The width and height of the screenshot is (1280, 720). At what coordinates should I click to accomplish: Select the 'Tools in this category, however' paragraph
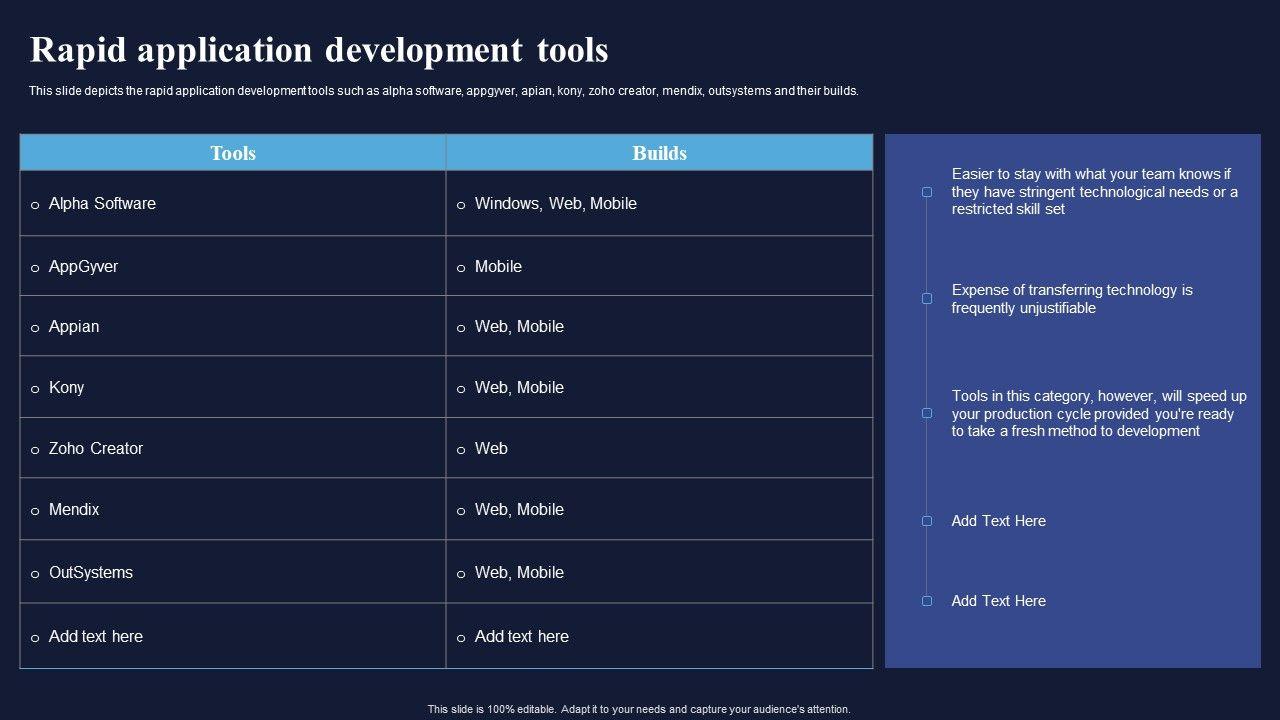tap(1099, 413)
